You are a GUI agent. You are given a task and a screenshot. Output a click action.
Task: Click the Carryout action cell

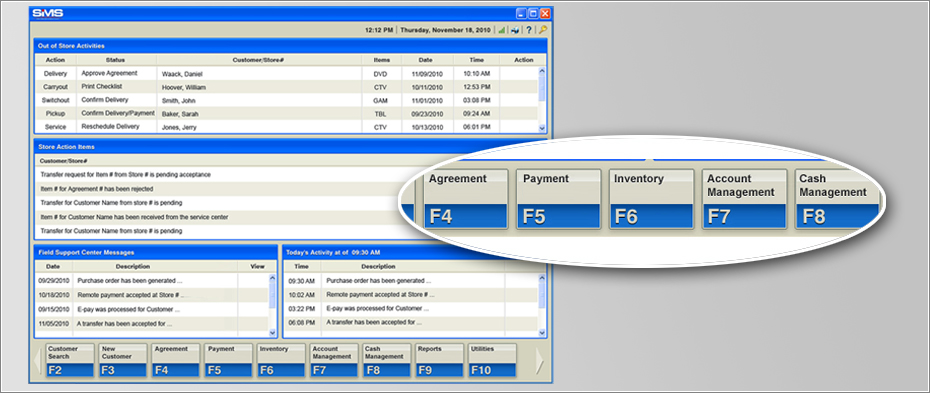pos(55,87)
